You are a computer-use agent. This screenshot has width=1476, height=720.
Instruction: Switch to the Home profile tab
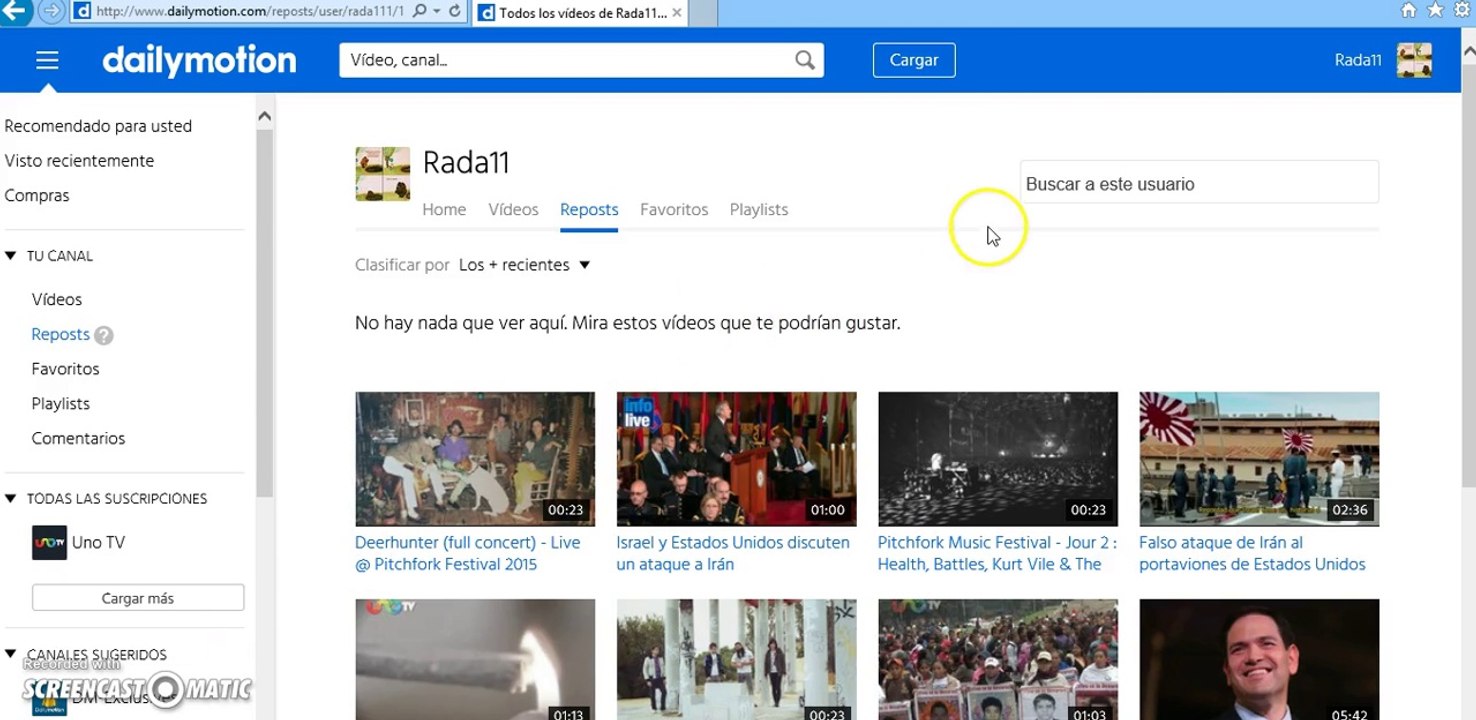444,210
